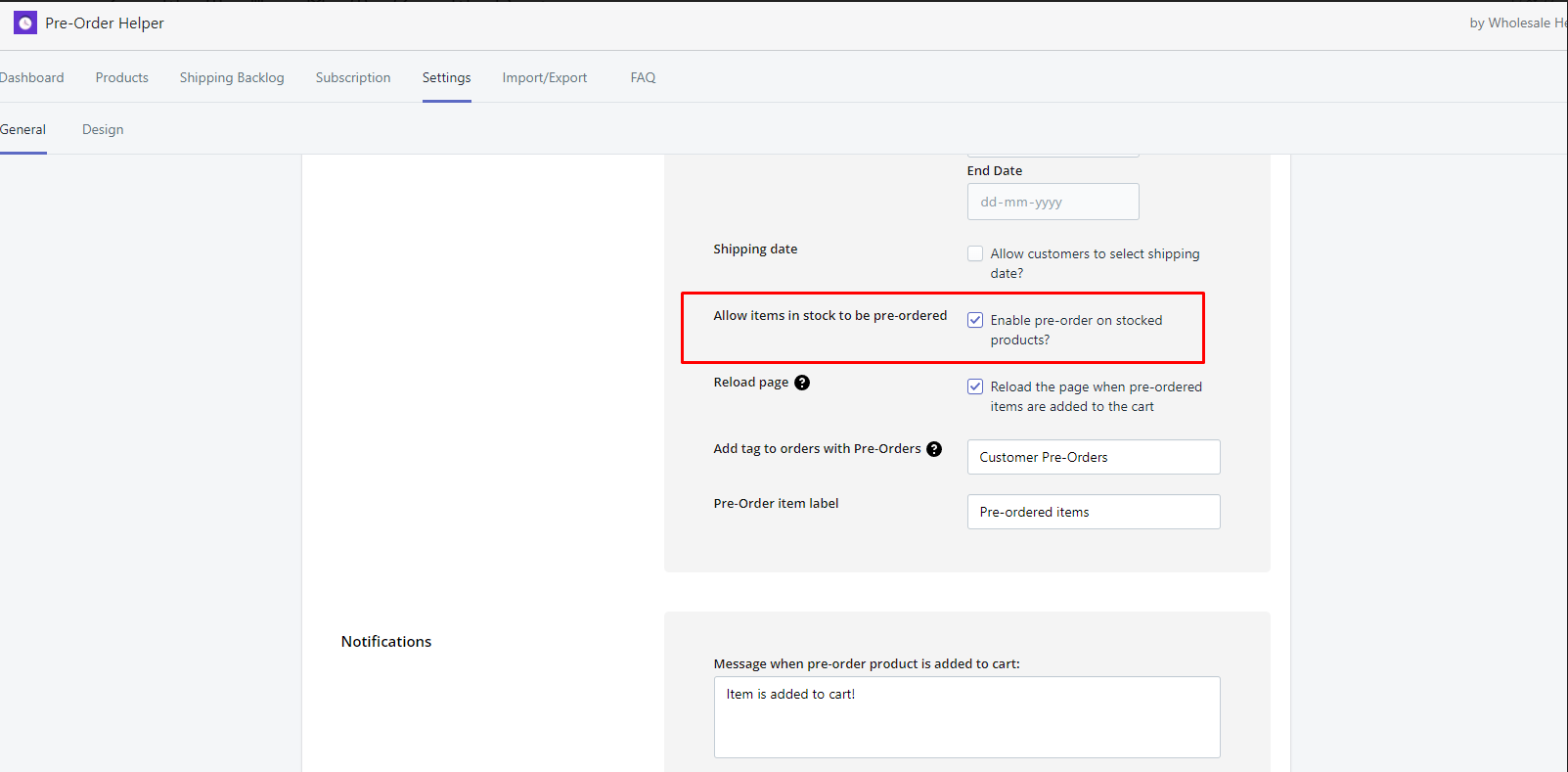Viewport: 1568px width, 772px height.
Task: Toggle Reload the page when pre-ordered checkbox
Action: pyautogui.click(x=975, y=387)
